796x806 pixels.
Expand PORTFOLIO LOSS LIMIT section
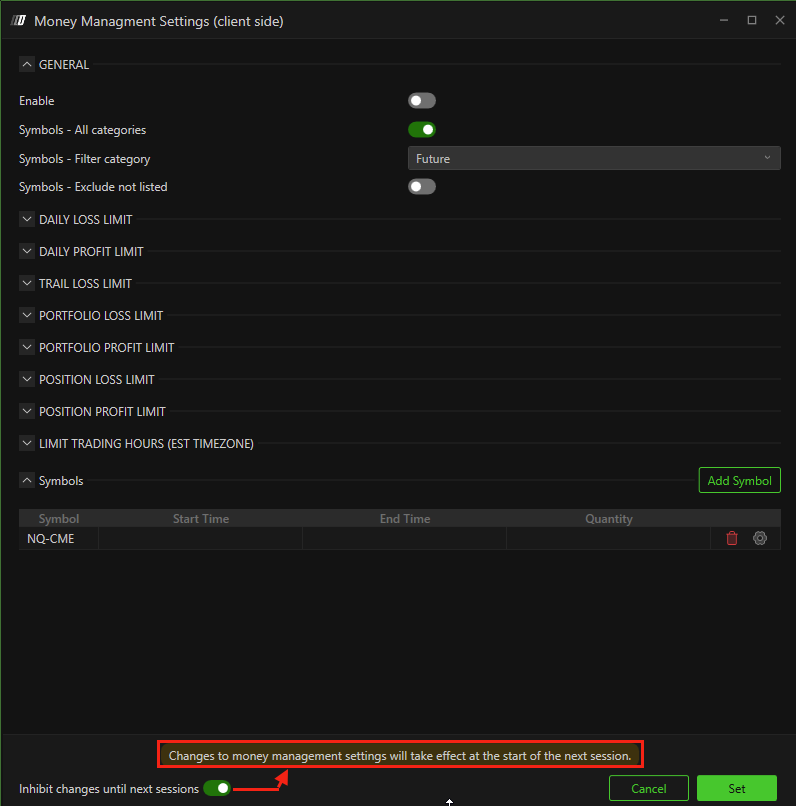[27, 316]
